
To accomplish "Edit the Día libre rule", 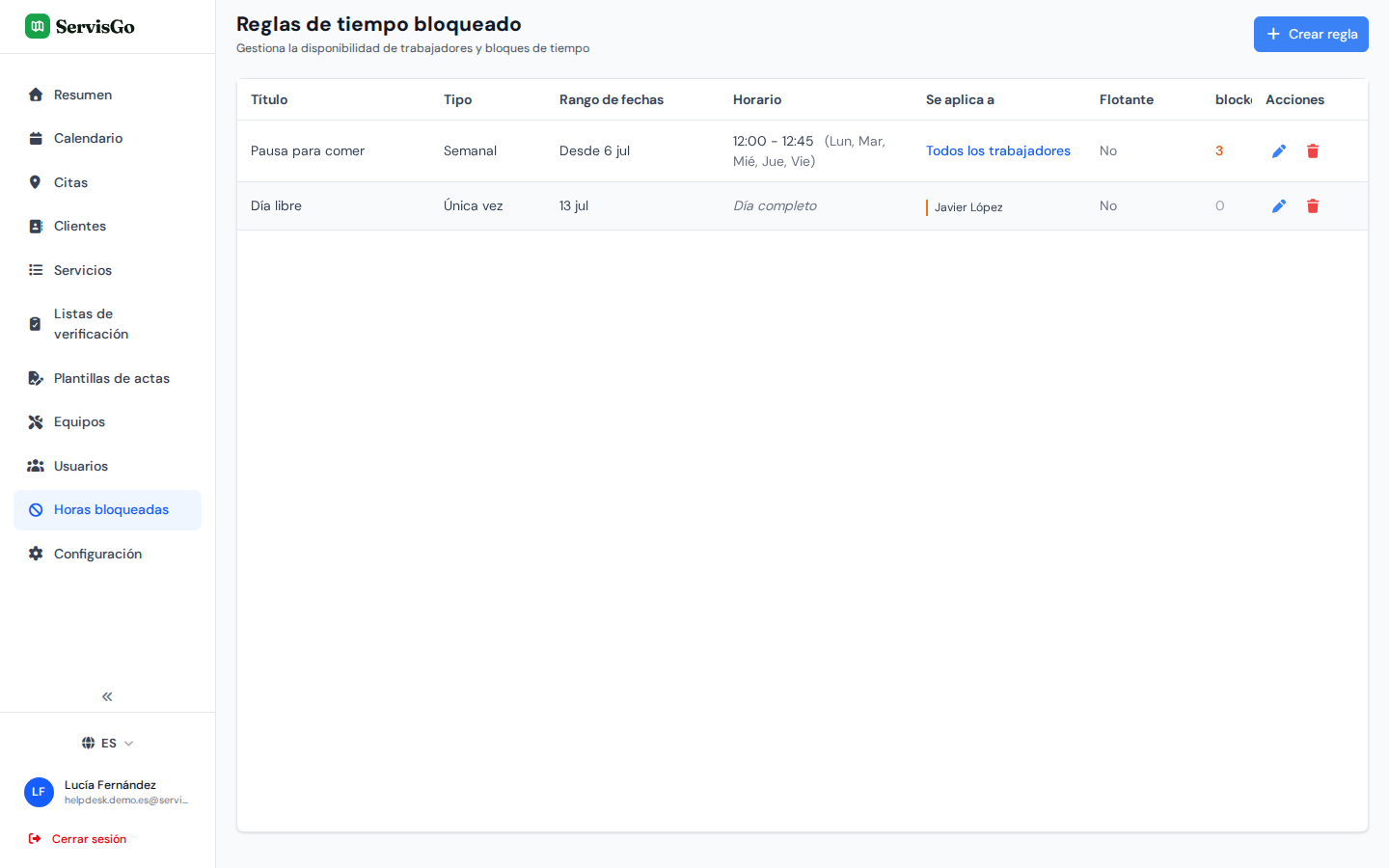I will pos(1279,205).
